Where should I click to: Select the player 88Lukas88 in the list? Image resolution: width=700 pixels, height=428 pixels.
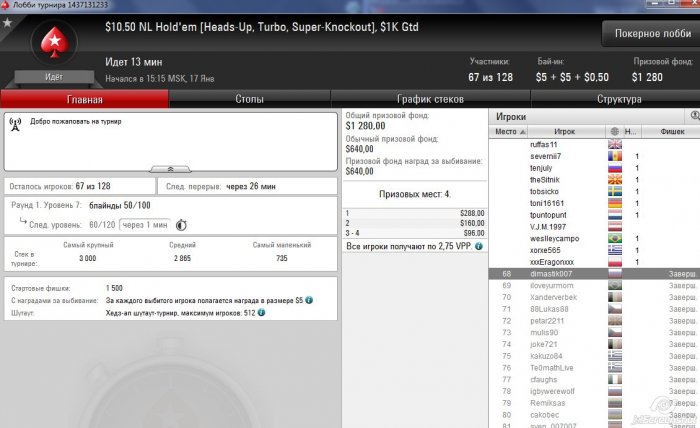(x=594, y=309)
